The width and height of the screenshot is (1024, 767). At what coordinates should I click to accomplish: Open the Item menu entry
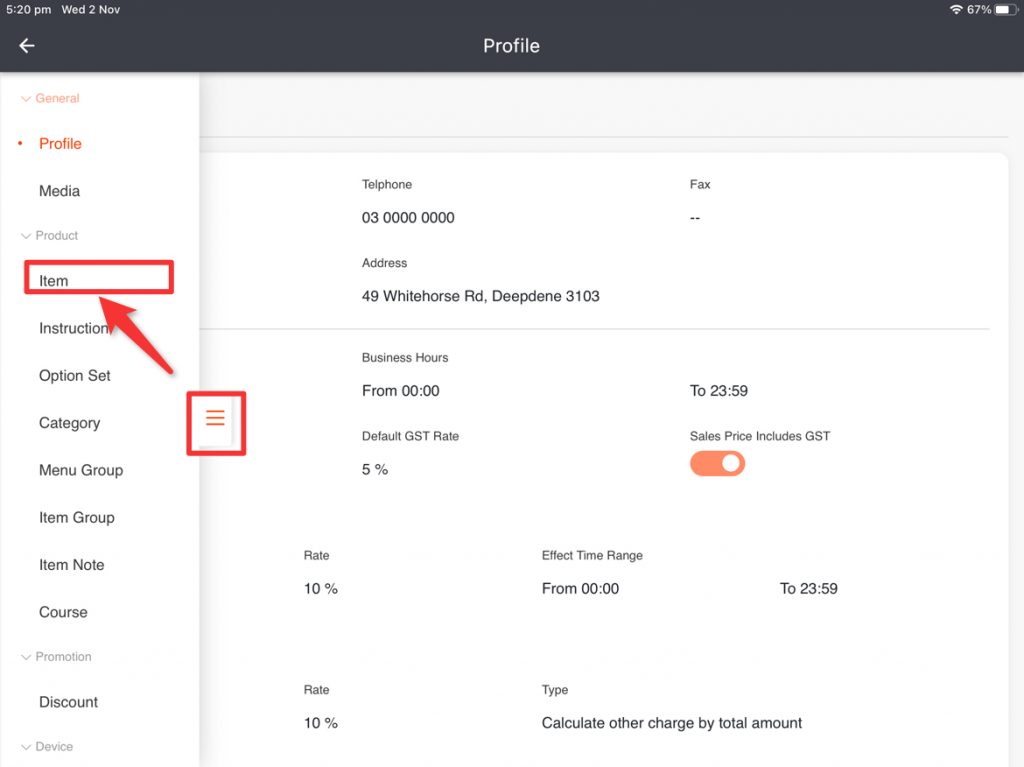click(54, 281)
